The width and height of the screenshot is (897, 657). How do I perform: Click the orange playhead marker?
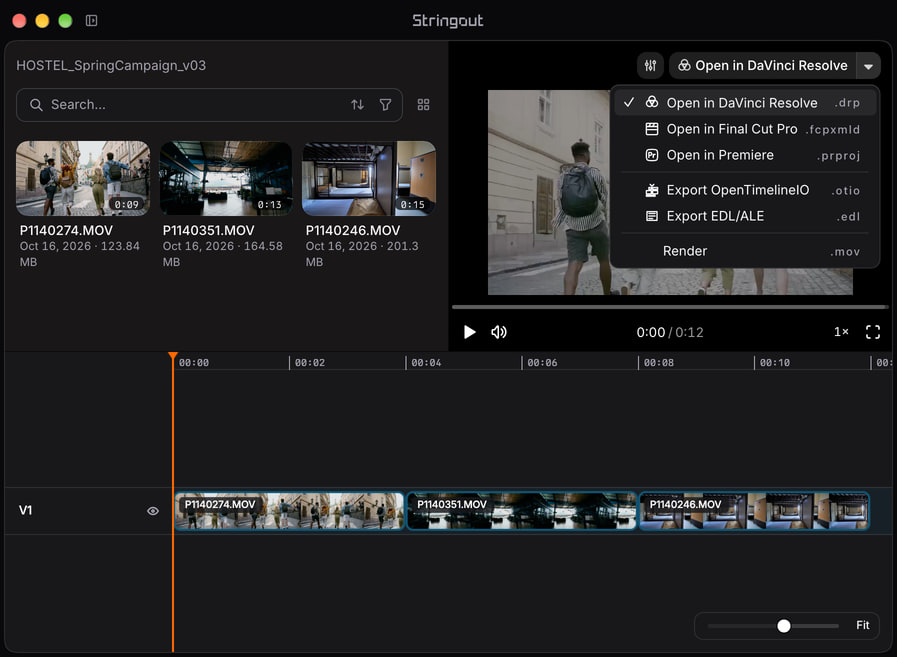click(173, 356)
